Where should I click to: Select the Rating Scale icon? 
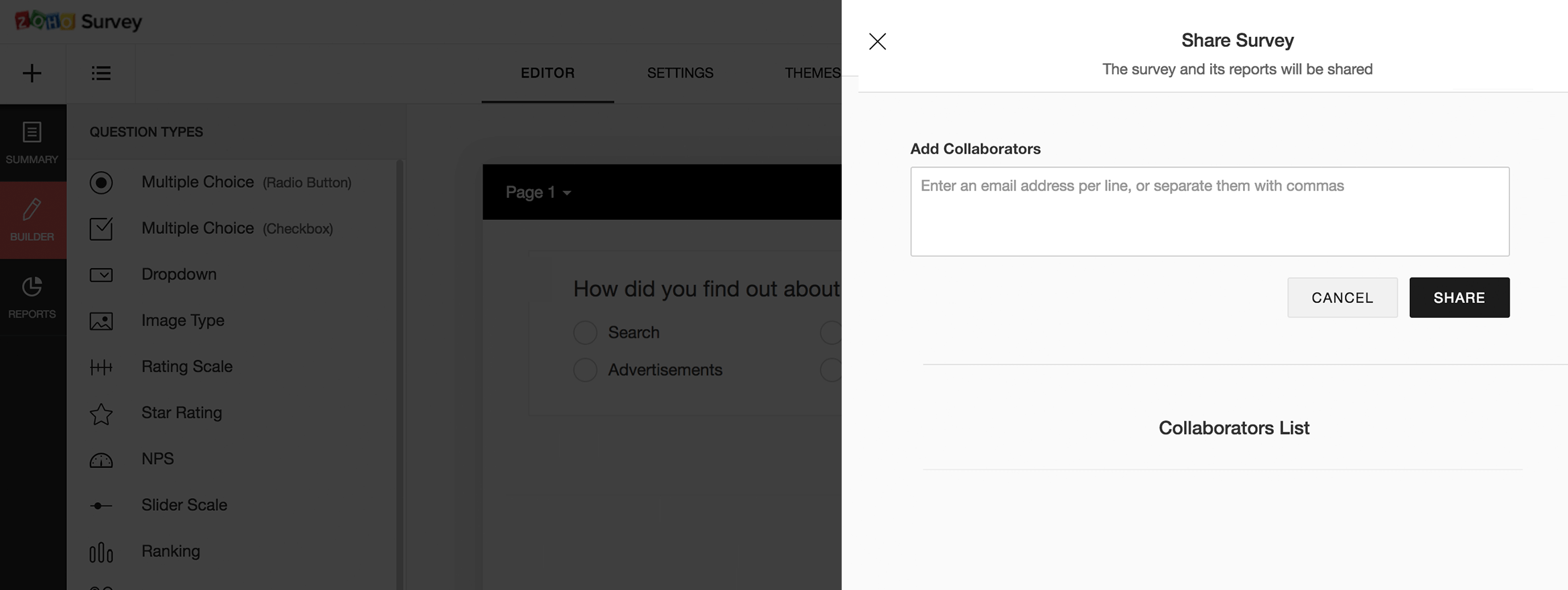click(x=101, y=367)
